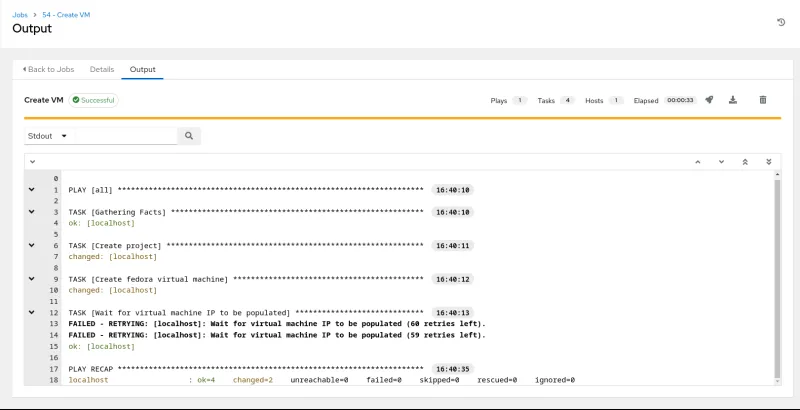Click the relaunch job rocket icon
Viewport: 800px width, 410px height.
pyautogui.click(x=709, y=100)
